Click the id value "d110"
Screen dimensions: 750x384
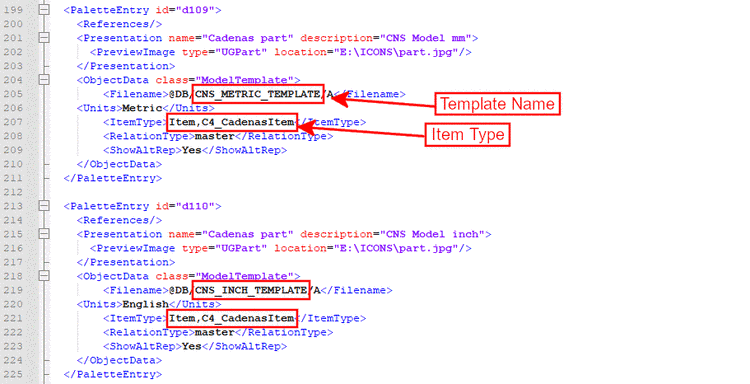(195, 206)
